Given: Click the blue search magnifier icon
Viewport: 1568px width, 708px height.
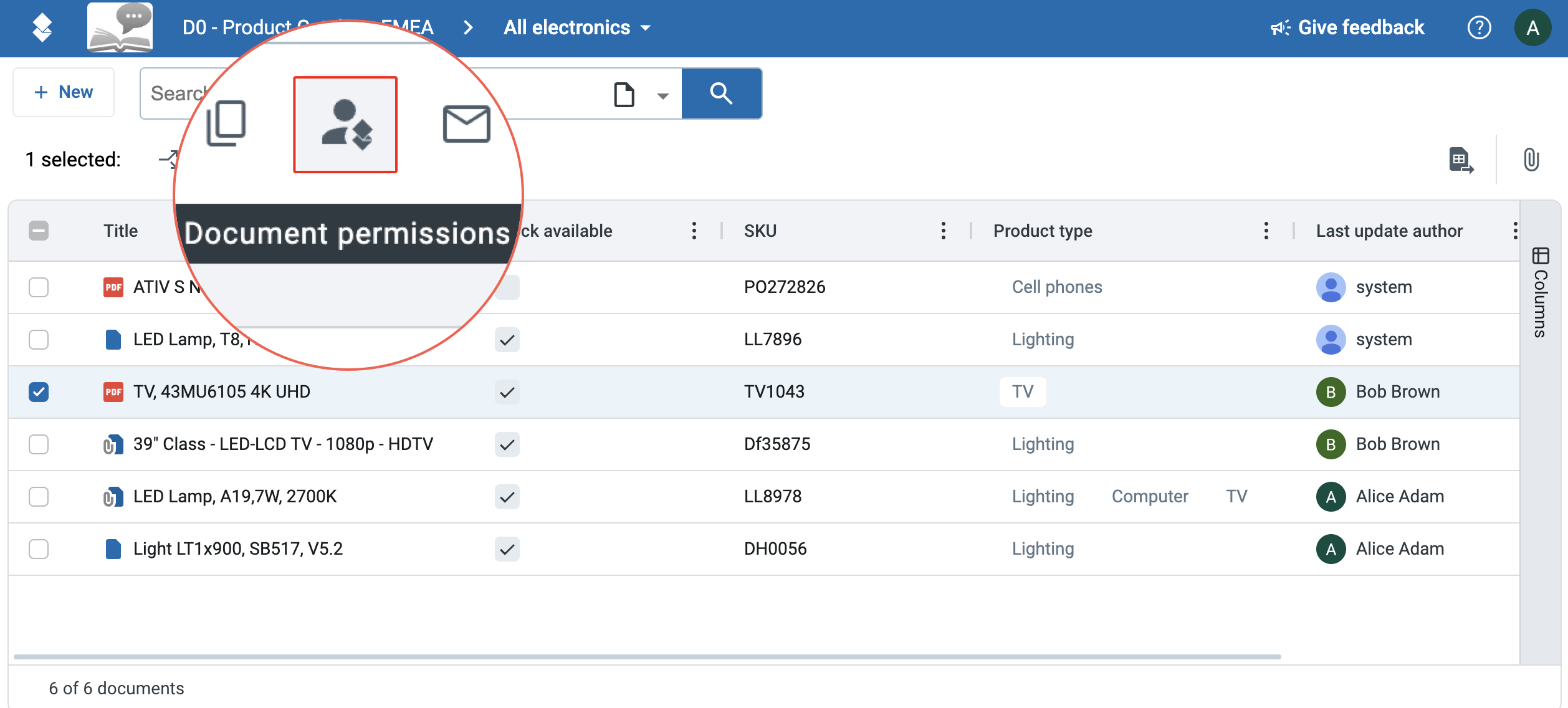Looking at the screenshot, I should click(x=721, y=93).
